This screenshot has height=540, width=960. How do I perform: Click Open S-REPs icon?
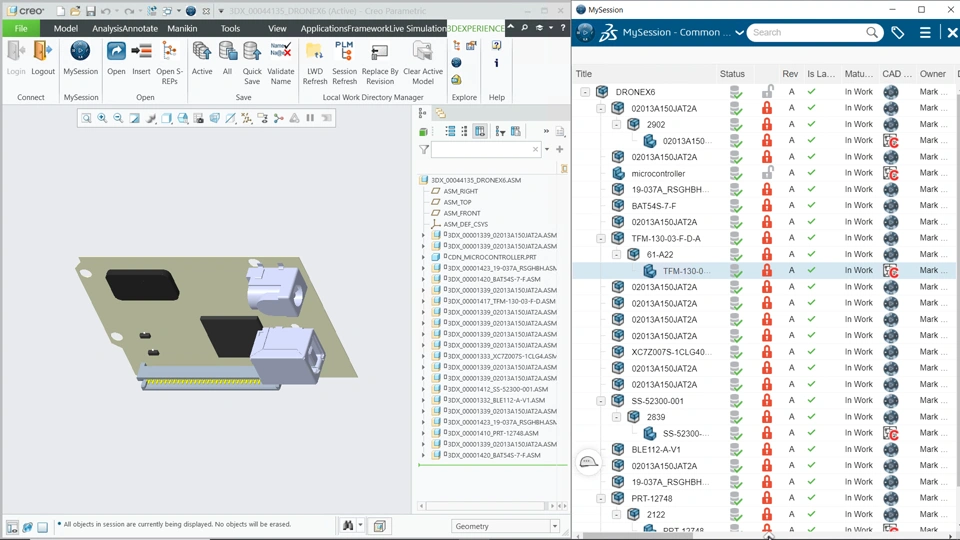coord(170,51)
